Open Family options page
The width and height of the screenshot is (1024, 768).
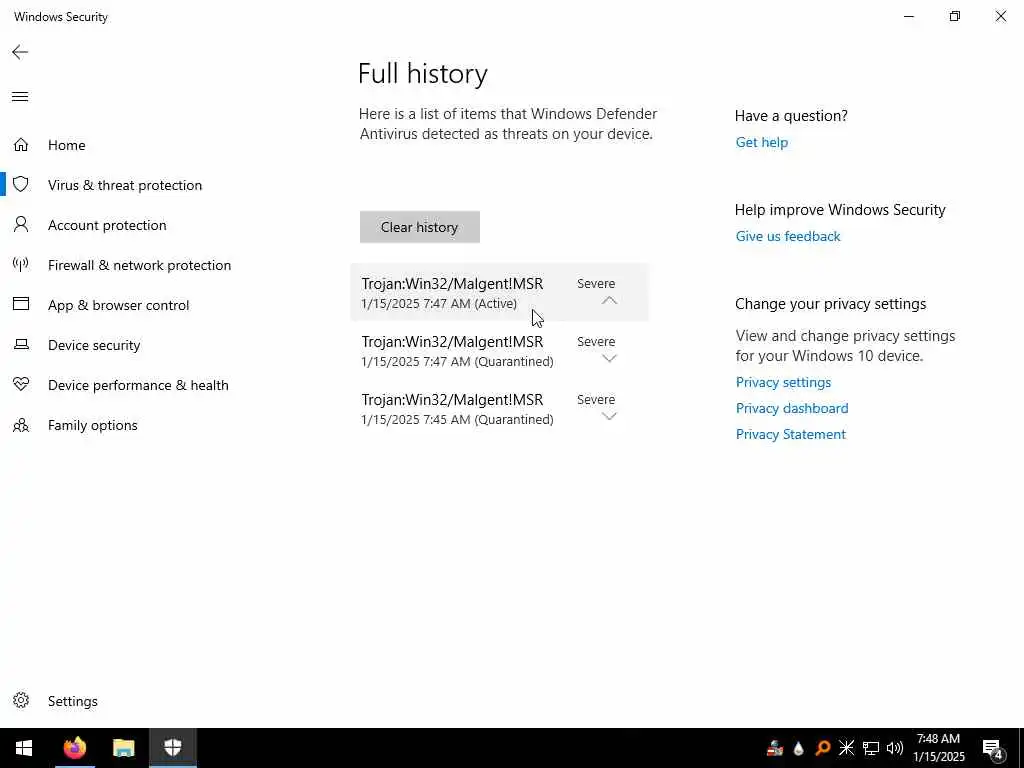pyautogui.click(x=93, y=425)
